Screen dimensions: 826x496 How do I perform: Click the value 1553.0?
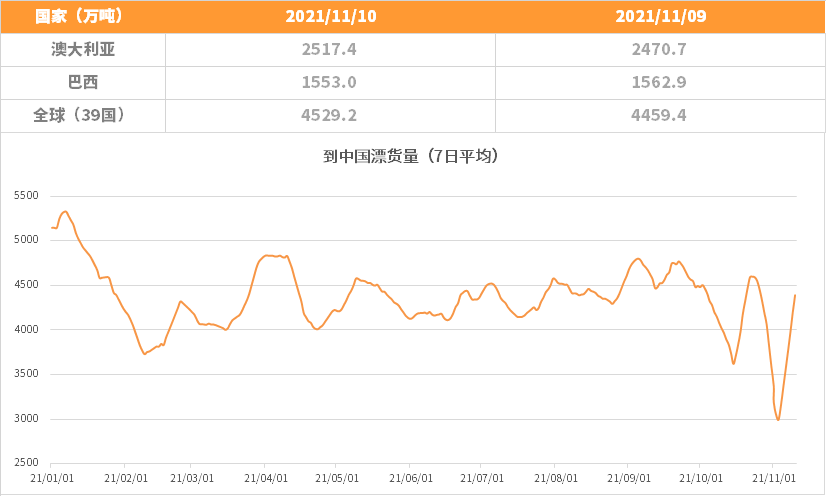pos(329,82)
